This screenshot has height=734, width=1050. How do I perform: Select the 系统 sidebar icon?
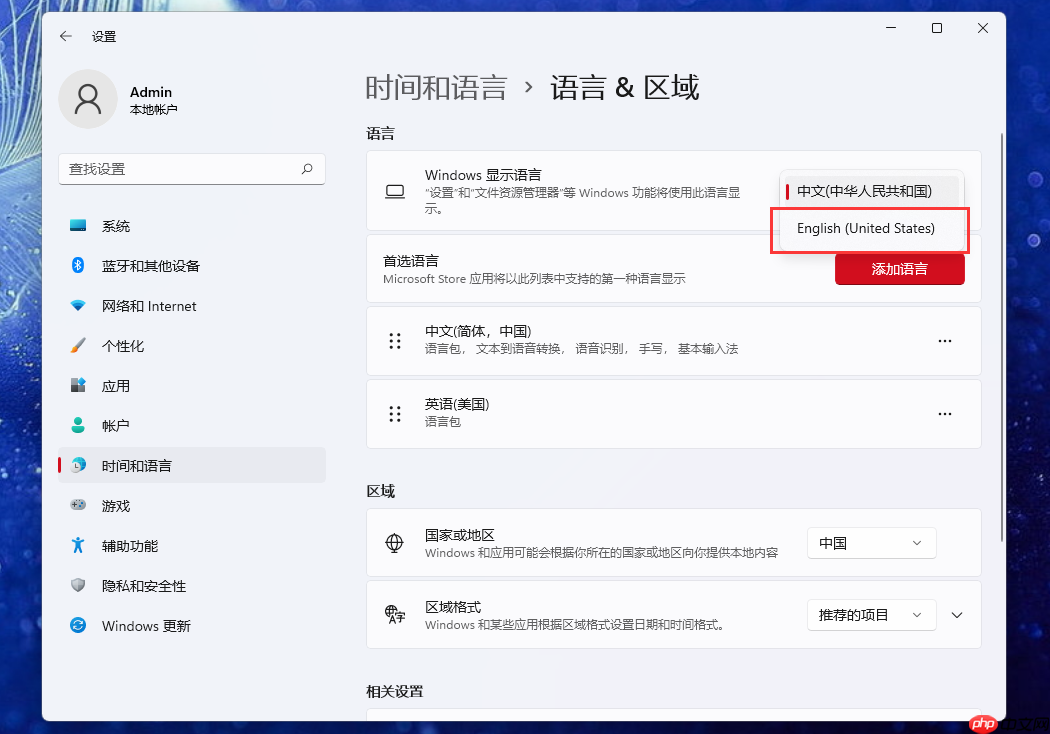click(116, 225)
